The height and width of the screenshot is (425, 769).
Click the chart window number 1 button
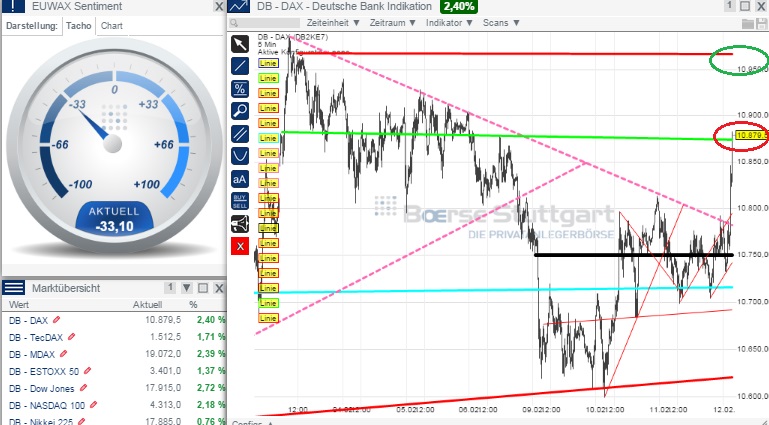[x=729, y=6]
